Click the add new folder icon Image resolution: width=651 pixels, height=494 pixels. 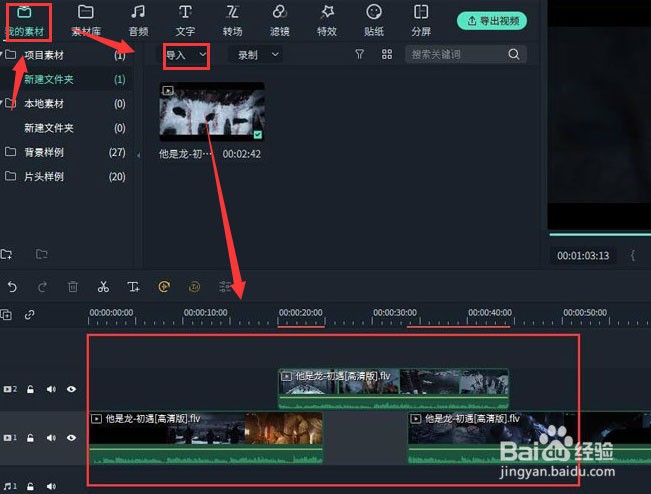coord(6,254)
